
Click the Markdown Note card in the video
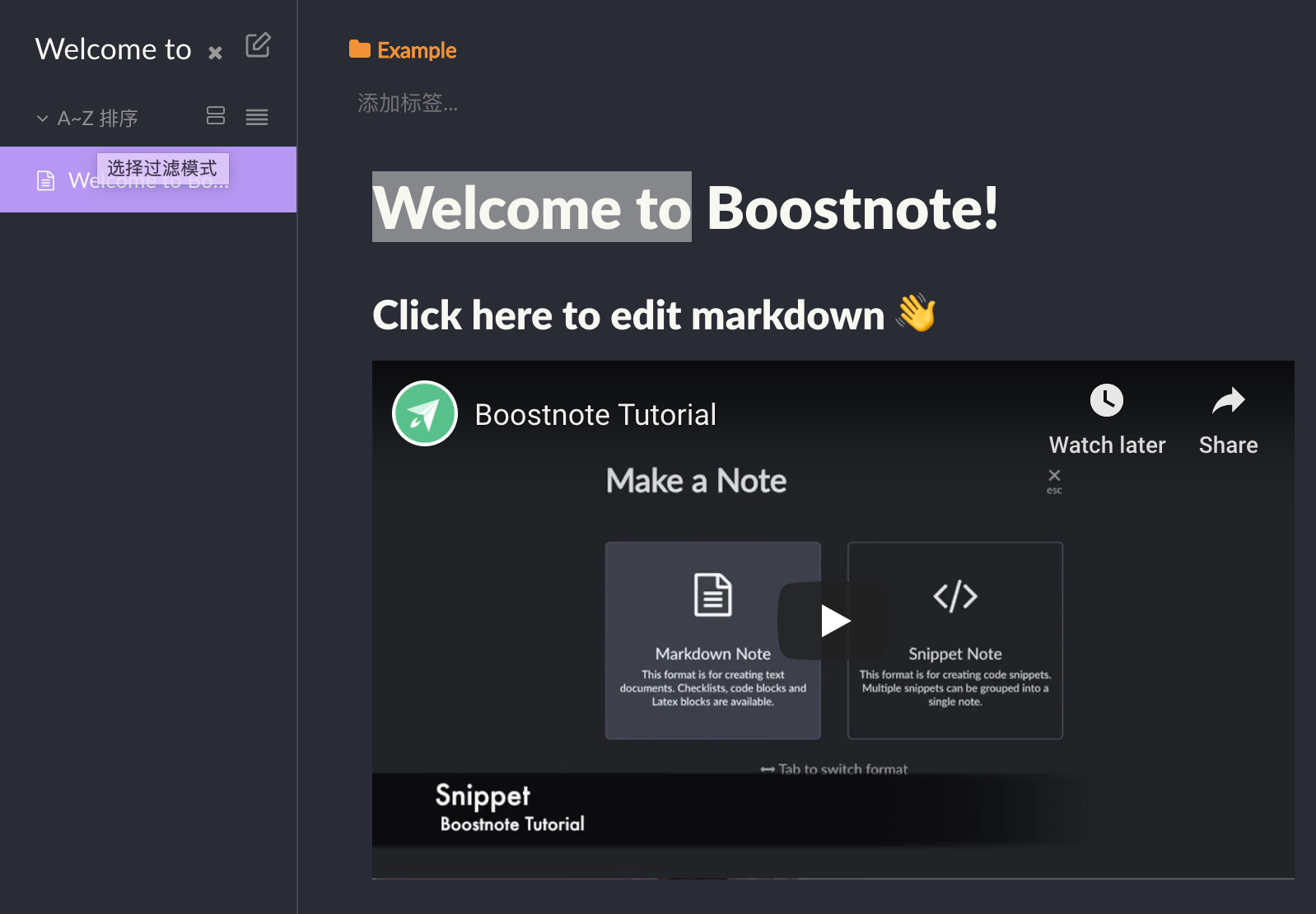(x=713, y=641)
